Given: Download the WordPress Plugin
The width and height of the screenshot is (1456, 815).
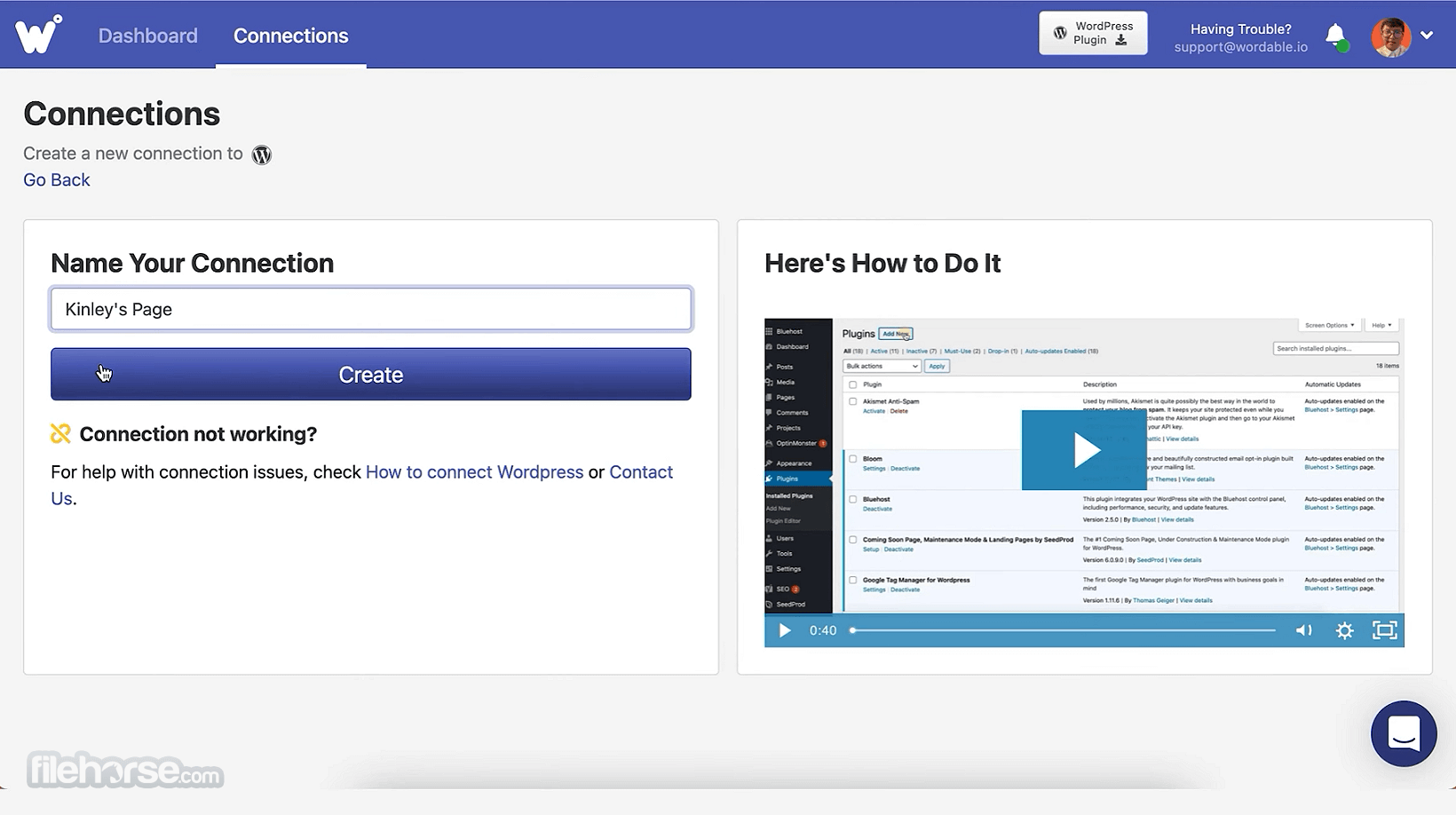Looking at the screenshot, I should coord(1093,34).
